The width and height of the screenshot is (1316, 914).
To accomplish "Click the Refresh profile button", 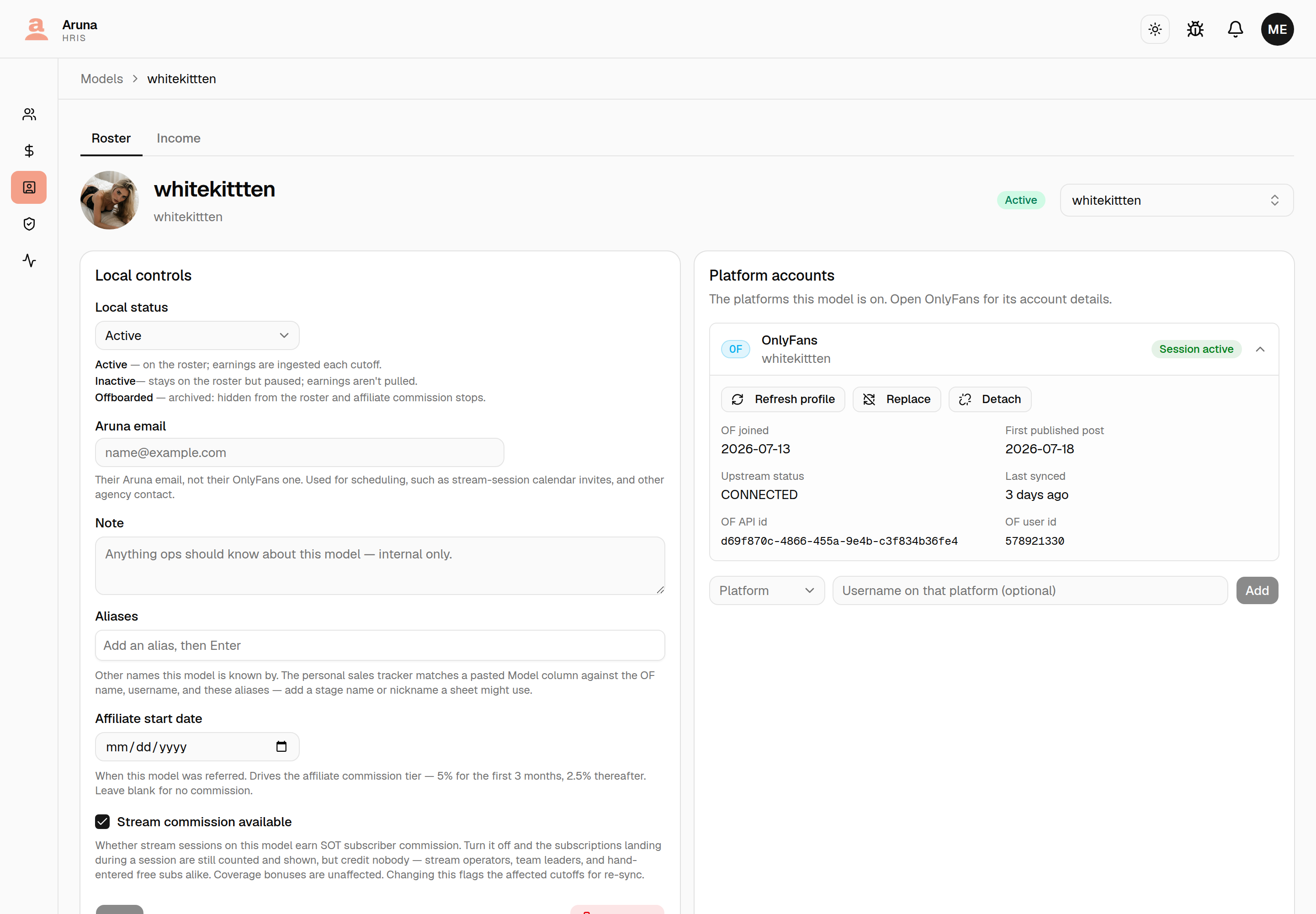I will point(783,399).
